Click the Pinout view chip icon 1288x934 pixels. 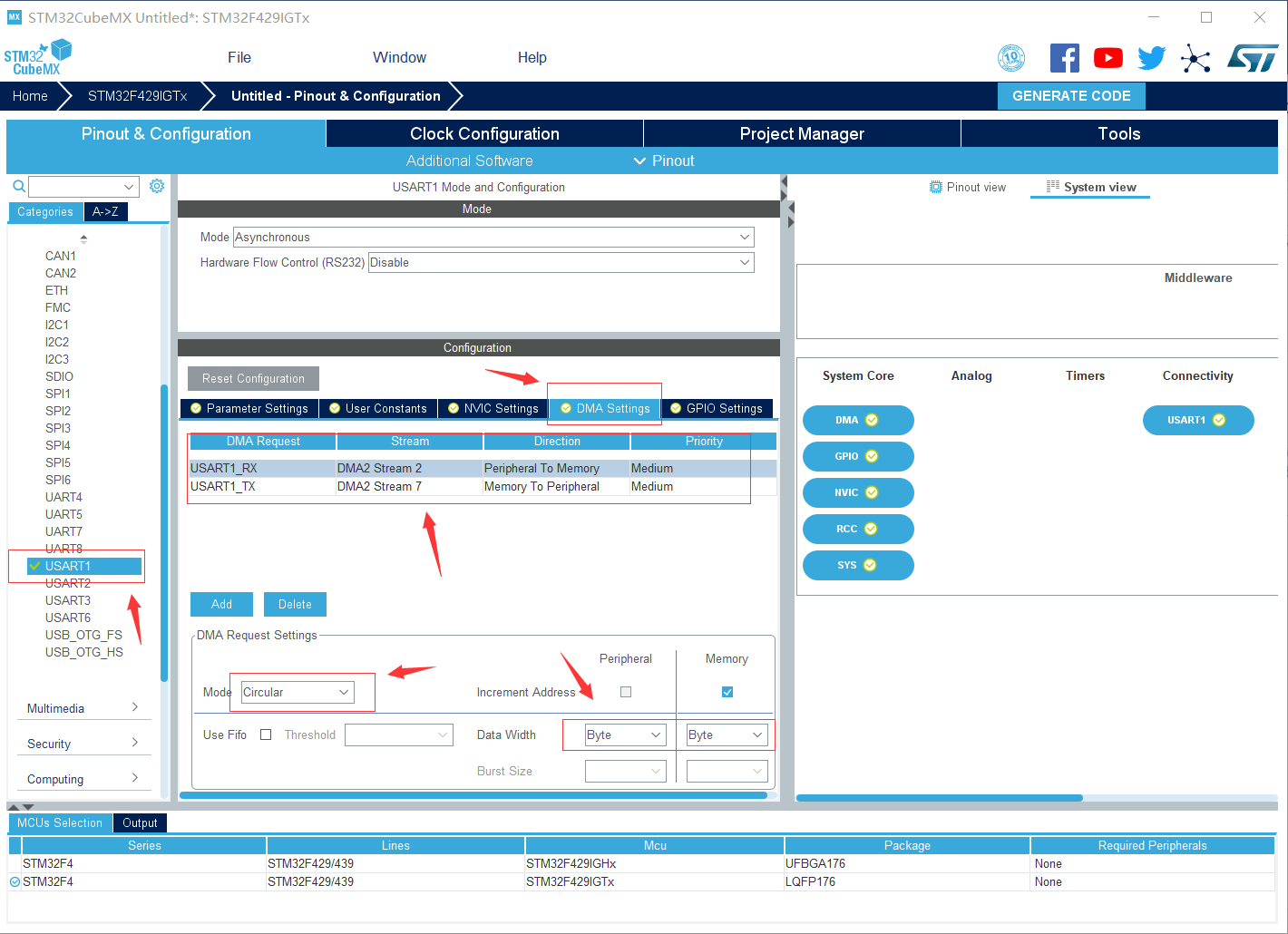(x=936, y=187)
